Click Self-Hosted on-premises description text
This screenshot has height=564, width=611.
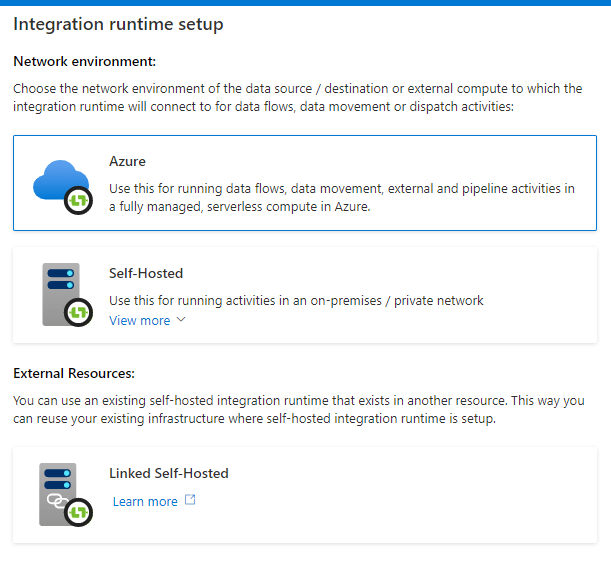[296, 301]
